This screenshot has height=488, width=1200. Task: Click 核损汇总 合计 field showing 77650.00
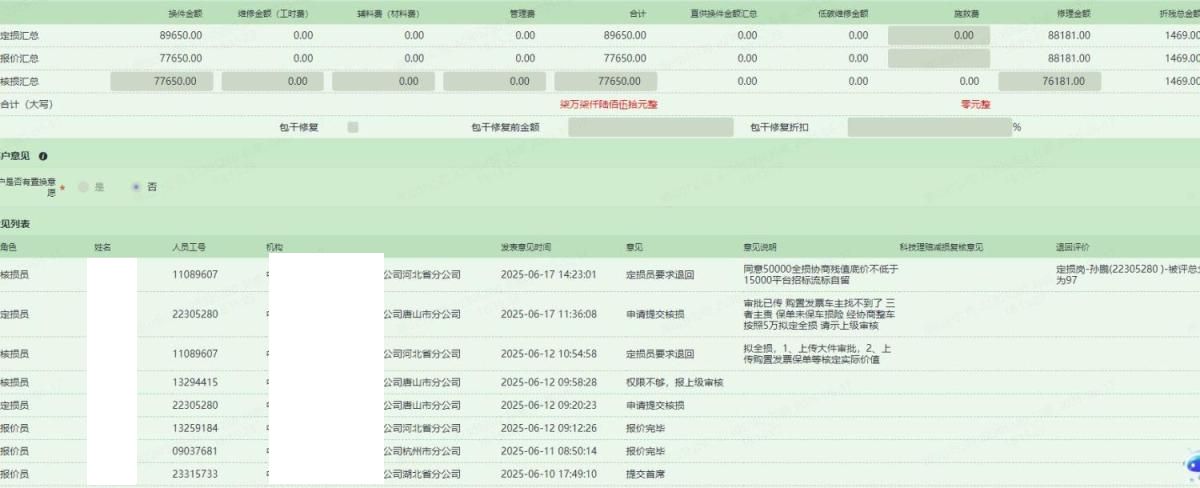(605, 81)
